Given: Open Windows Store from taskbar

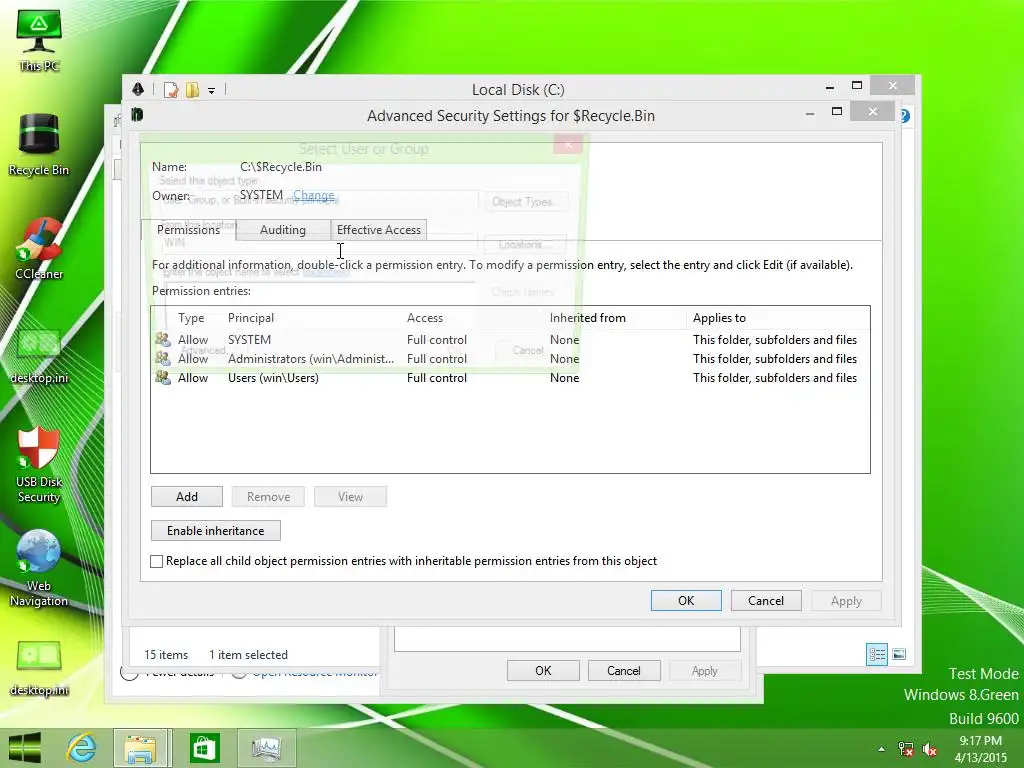Looking at the screenshot, I should tap(204, 748).
